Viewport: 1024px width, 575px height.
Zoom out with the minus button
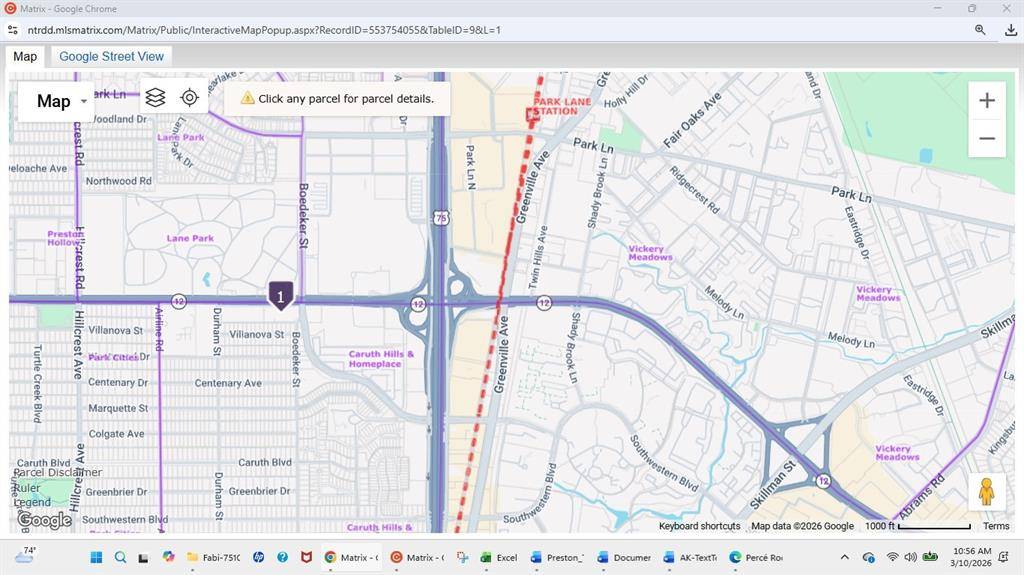pyautogui.click(x=986, y=139)
